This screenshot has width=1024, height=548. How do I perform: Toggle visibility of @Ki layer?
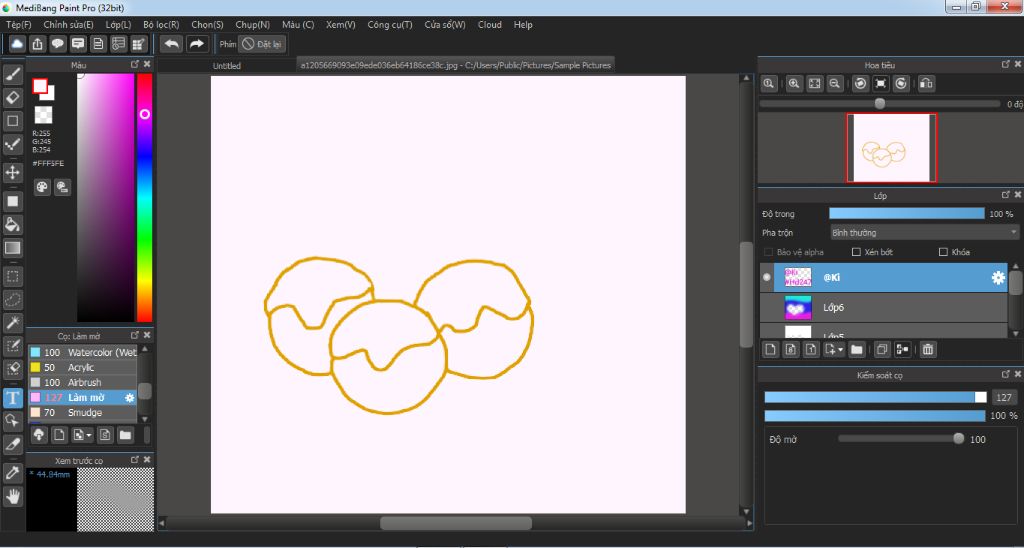pyautogui.click(x=767, y=278)
